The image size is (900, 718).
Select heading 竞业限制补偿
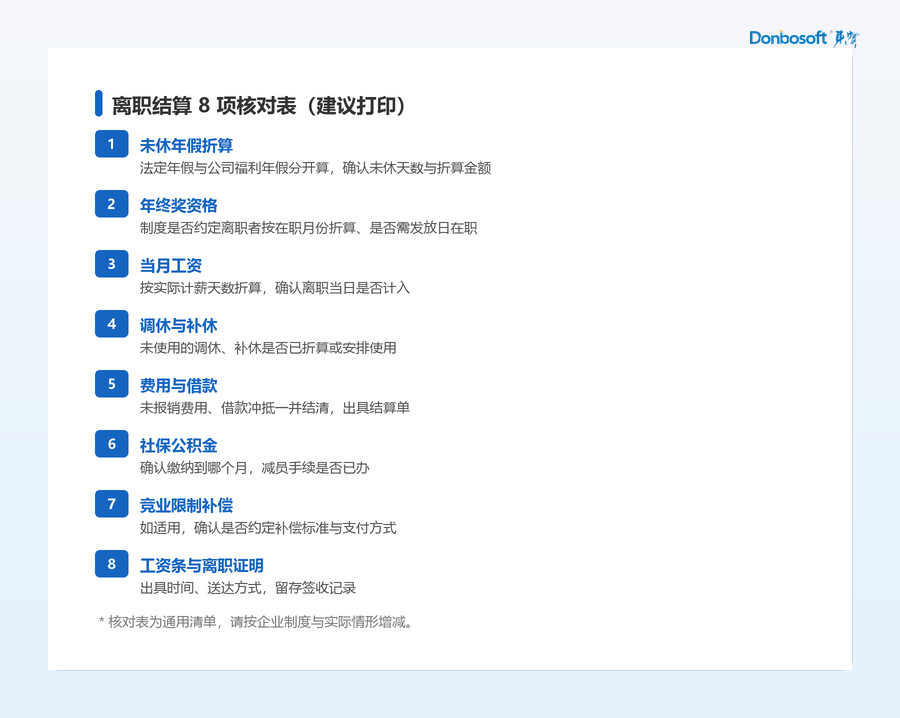[x=187, y=506]
